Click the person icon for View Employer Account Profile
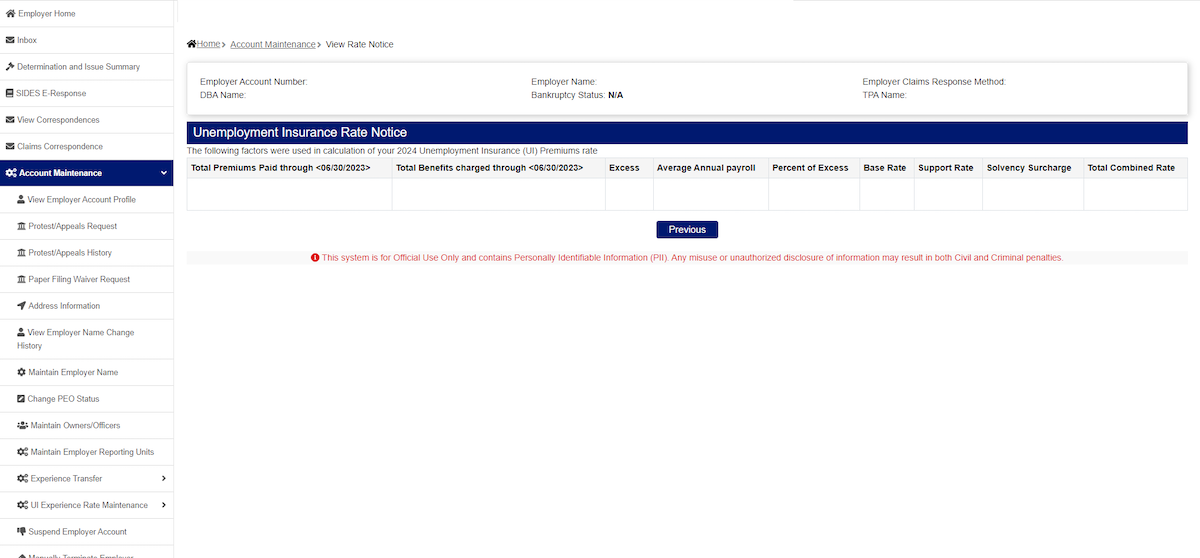This screenshot has height=558, width=1200. click(x=21, y=200)
